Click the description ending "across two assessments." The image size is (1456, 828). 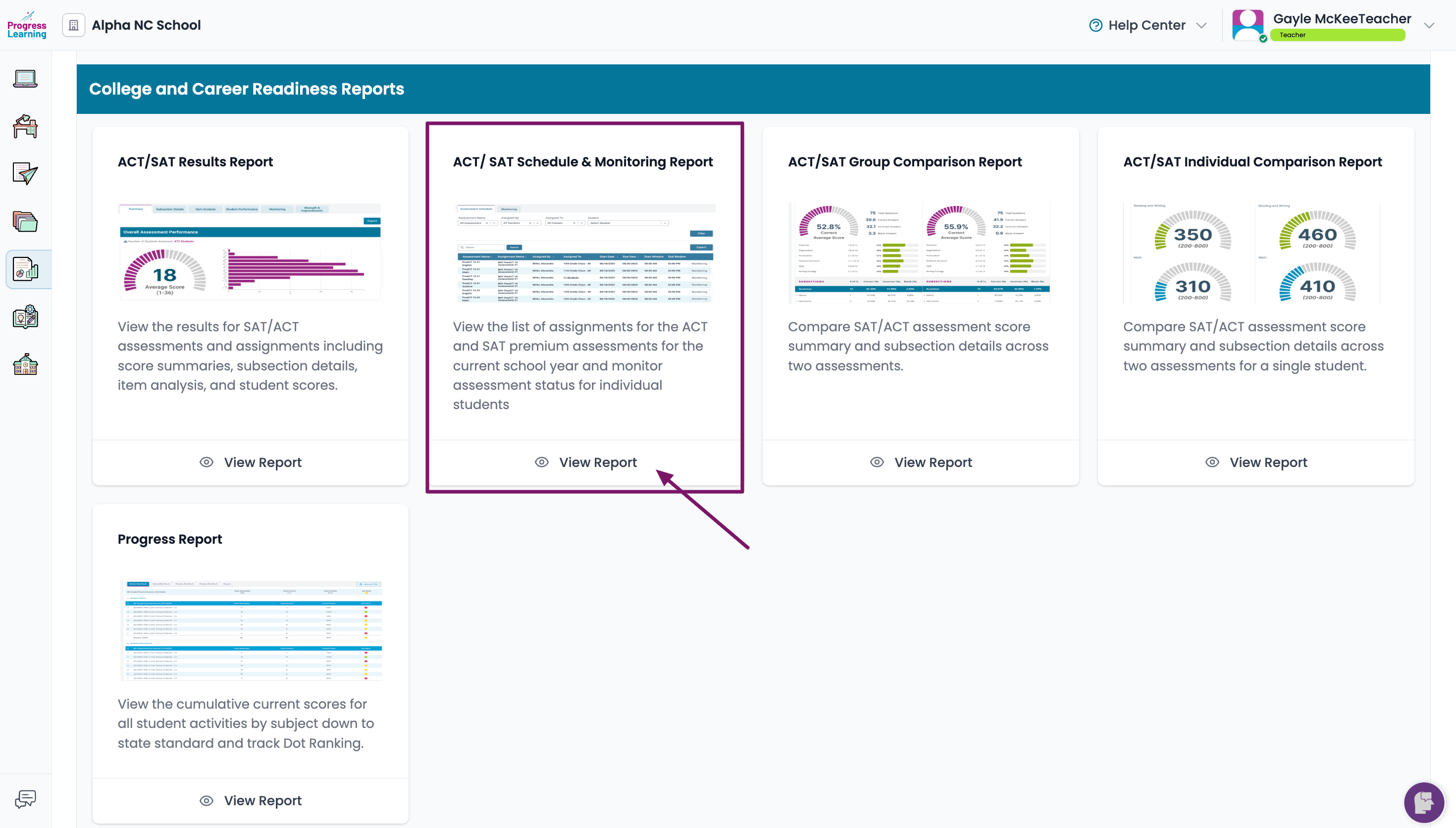tap(918, 346)
